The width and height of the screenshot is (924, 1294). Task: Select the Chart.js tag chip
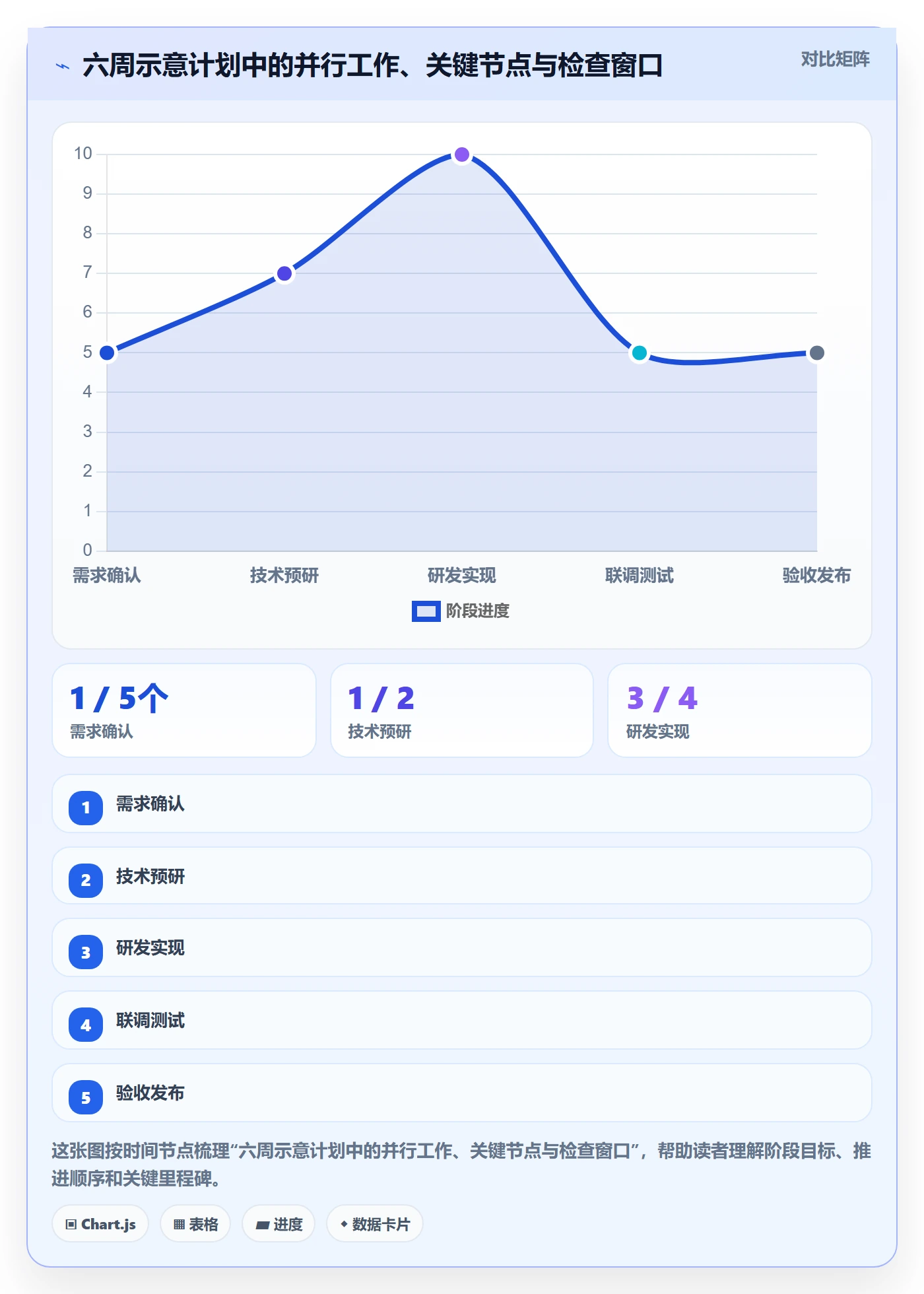pos(100,1224)
